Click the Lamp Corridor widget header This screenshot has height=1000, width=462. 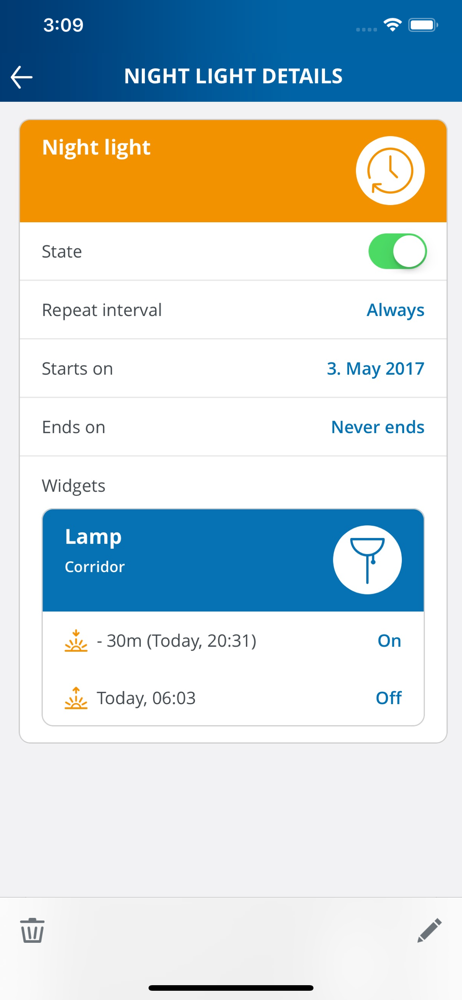point(233,561)
